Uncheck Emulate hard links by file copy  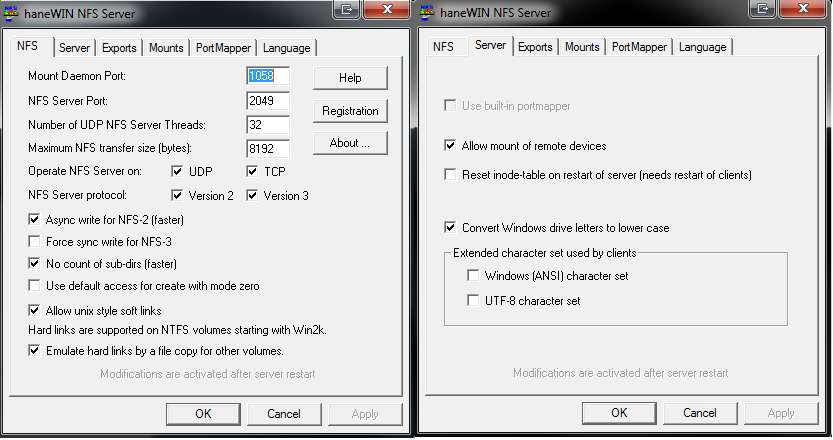[34, 350]
